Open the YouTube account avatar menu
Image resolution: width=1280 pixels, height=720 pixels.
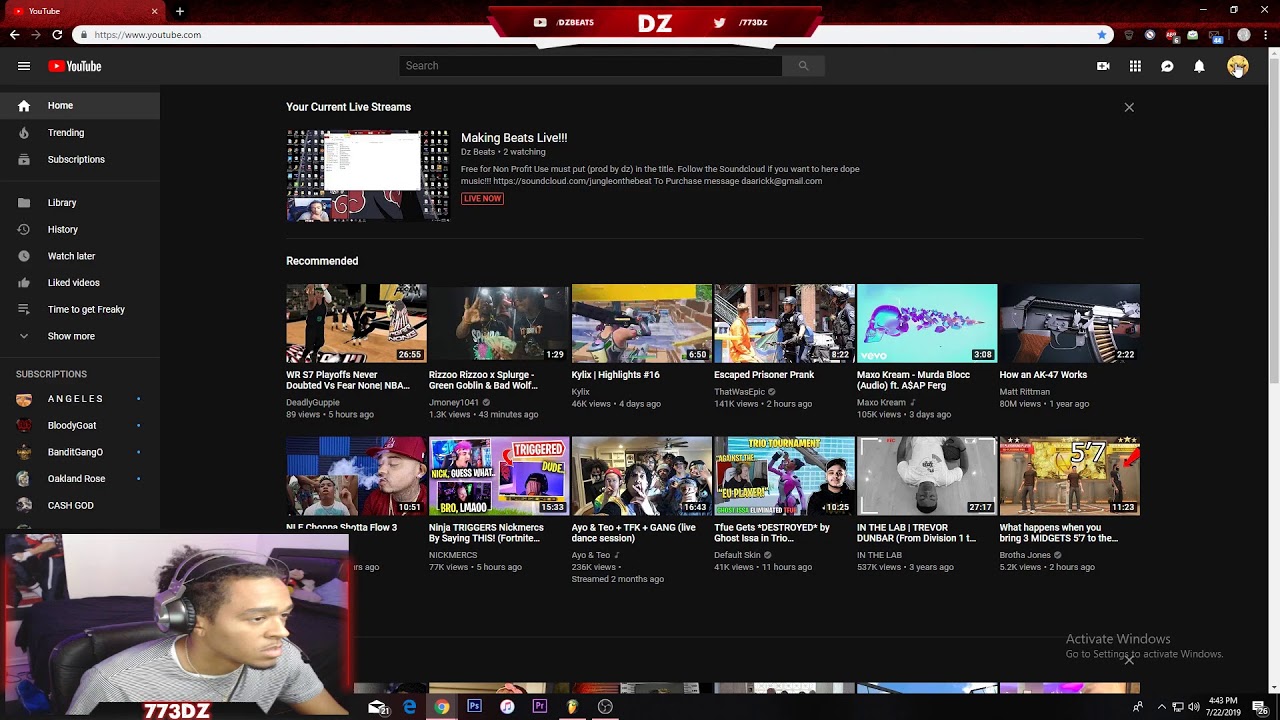[1238, 66]
